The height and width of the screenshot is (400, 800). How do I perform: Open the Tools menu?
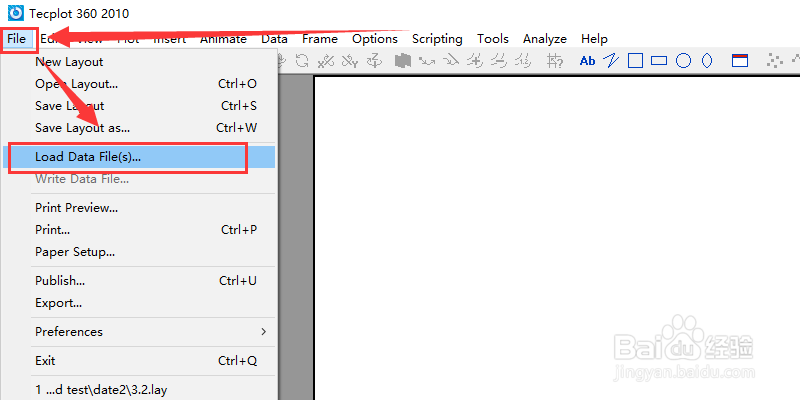coord(493,39)
